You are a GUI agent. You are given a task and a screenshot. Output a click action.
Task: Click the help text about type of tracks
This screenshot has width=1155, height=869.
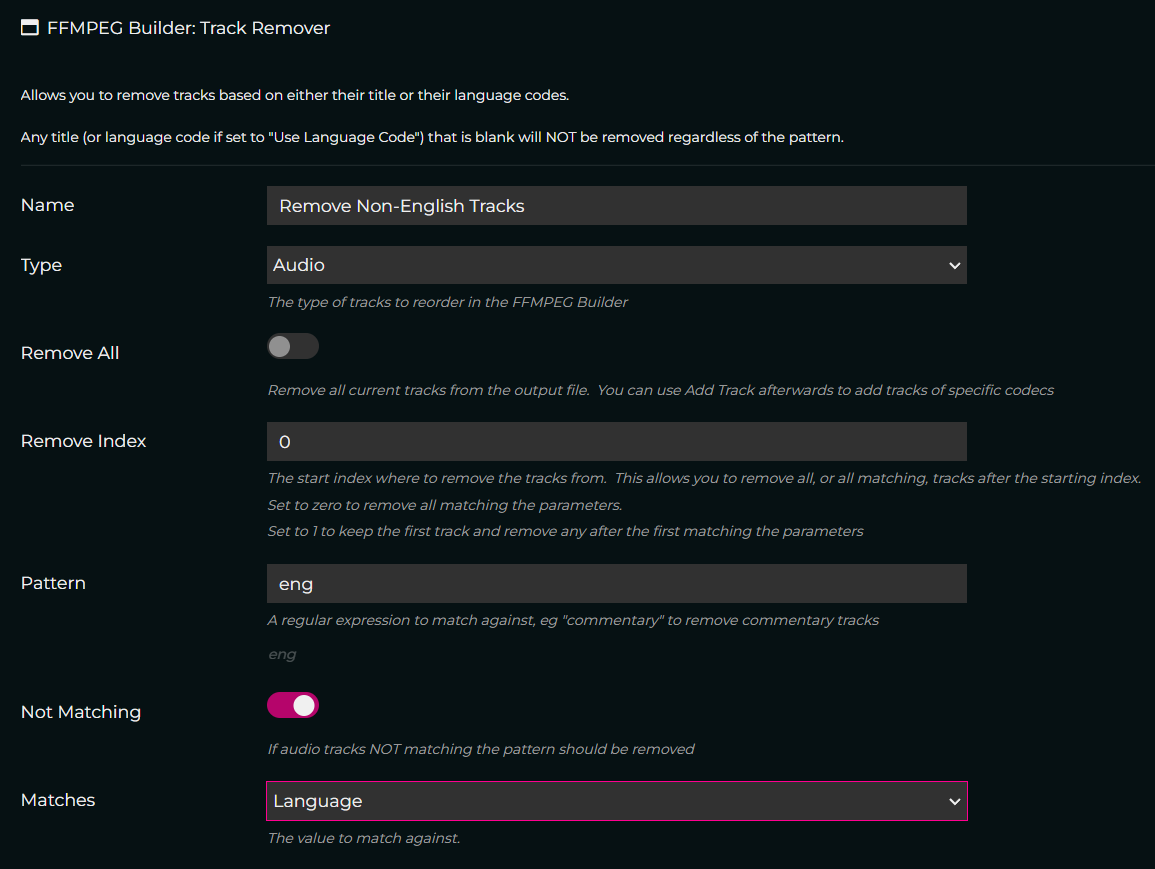(x=448, y=302)
